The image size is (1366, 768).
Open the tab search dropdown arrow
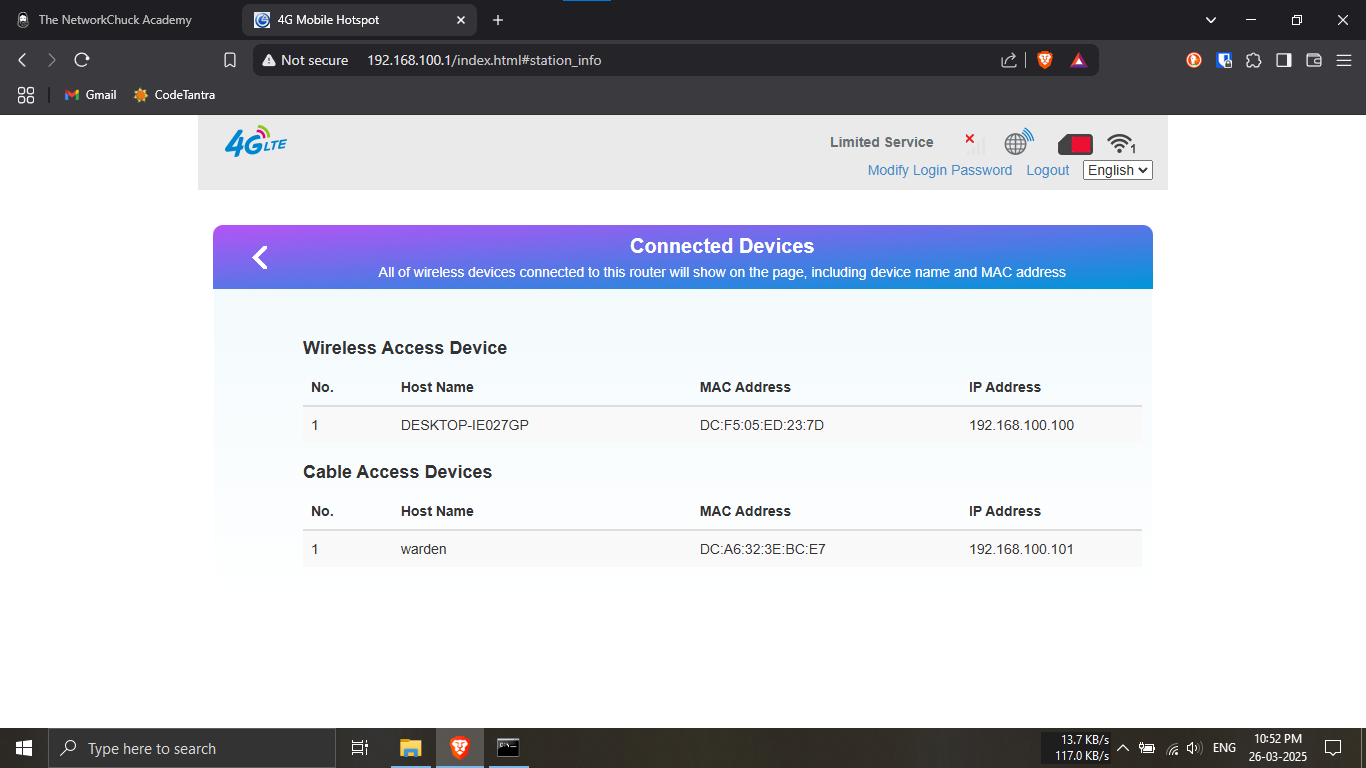1210,20
